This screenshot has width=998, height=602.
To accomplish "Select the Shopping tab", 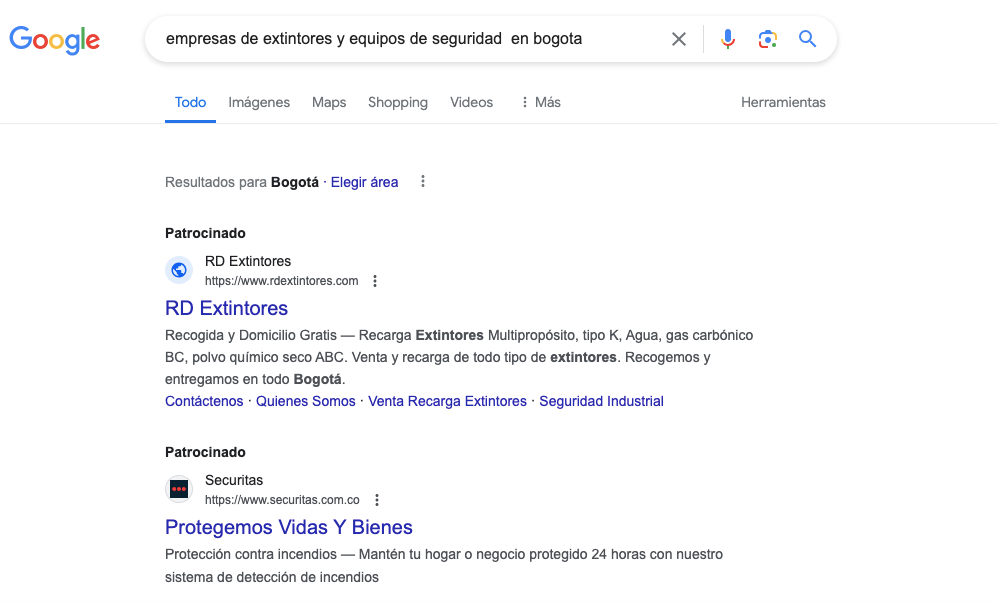I will tap(398, 102).
